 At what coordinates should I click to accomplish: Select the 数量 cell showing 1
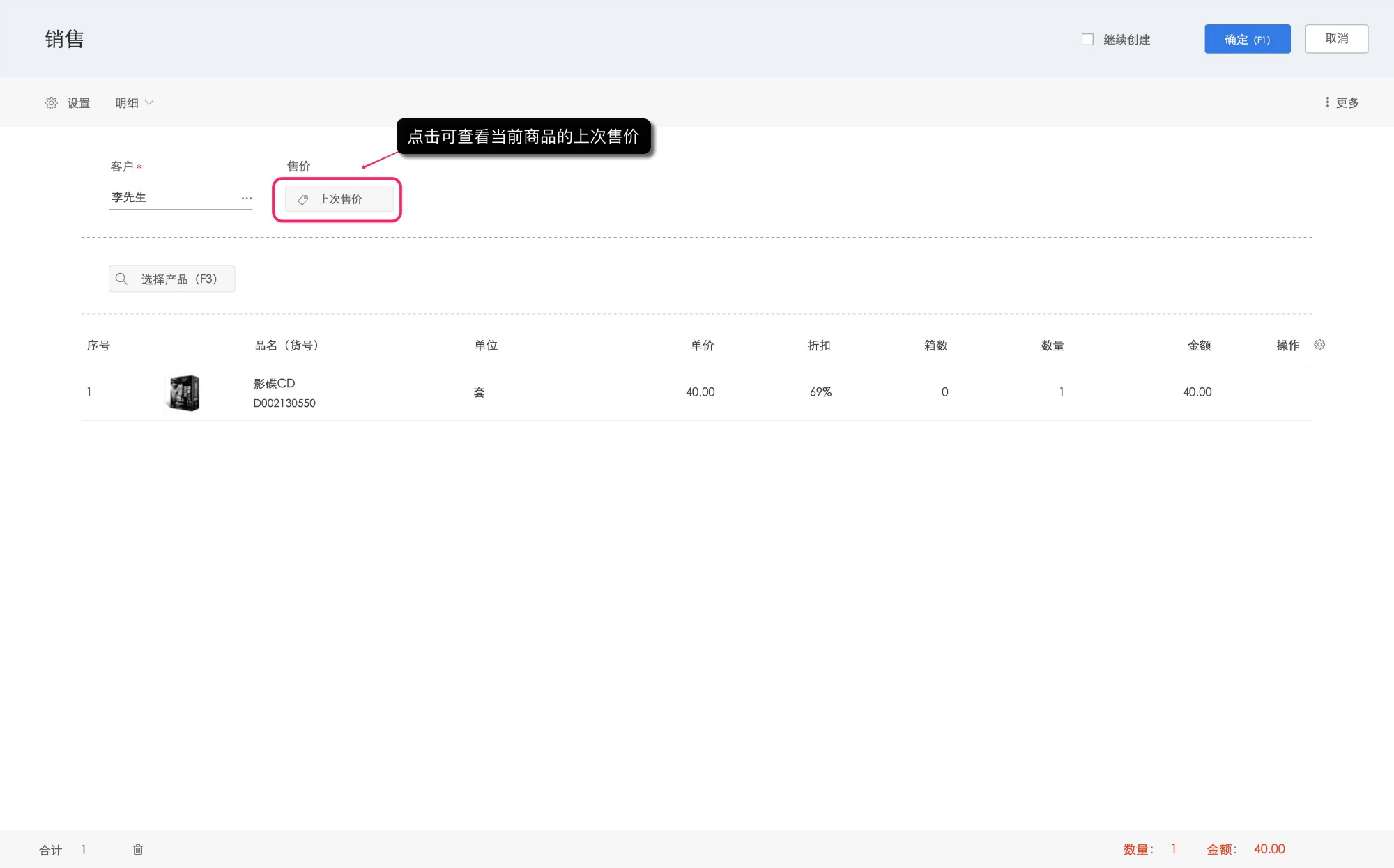[1061, 392]
